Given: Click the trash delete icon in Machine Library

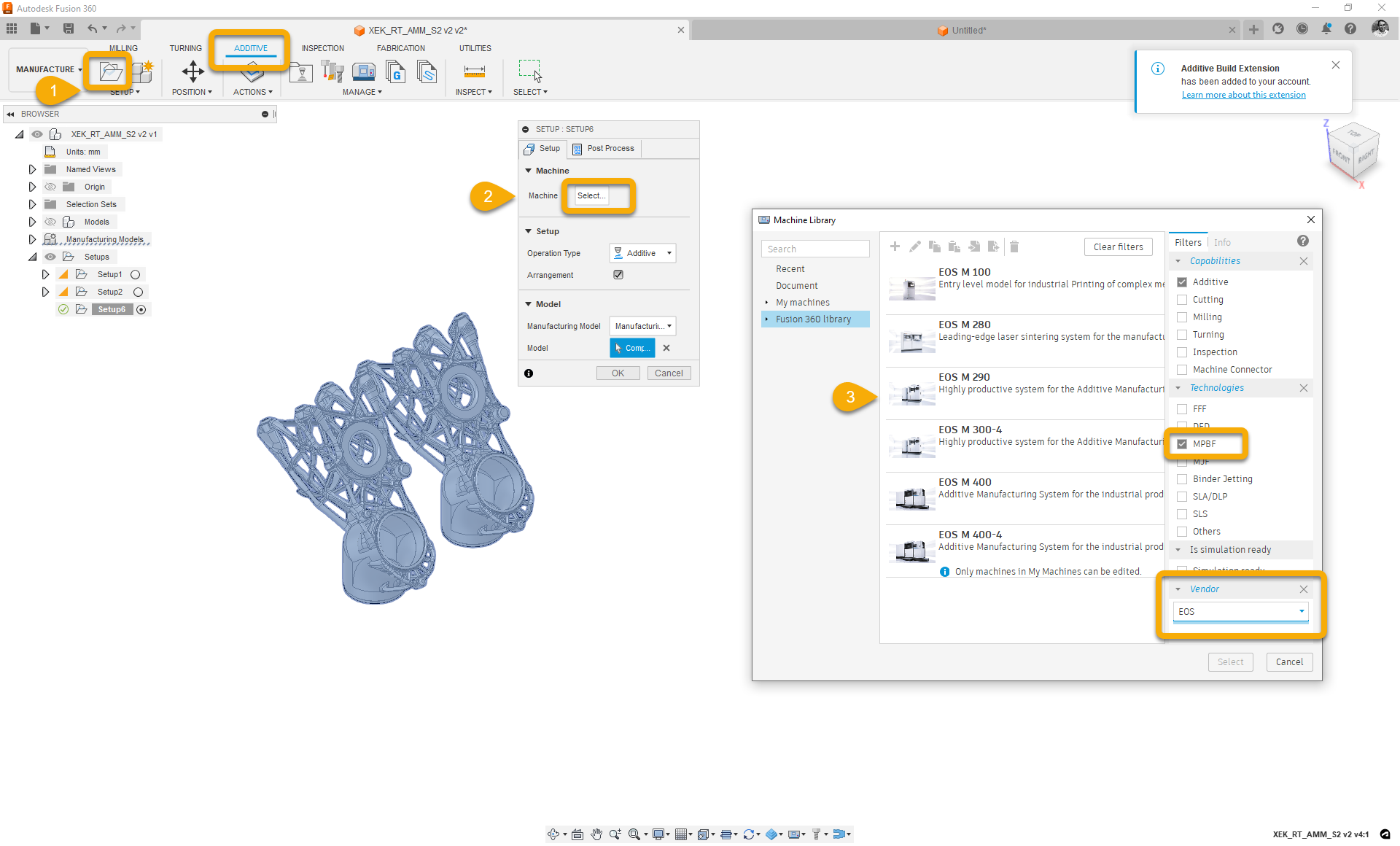Looking at the screenshot, I should tap(1014, 247).
